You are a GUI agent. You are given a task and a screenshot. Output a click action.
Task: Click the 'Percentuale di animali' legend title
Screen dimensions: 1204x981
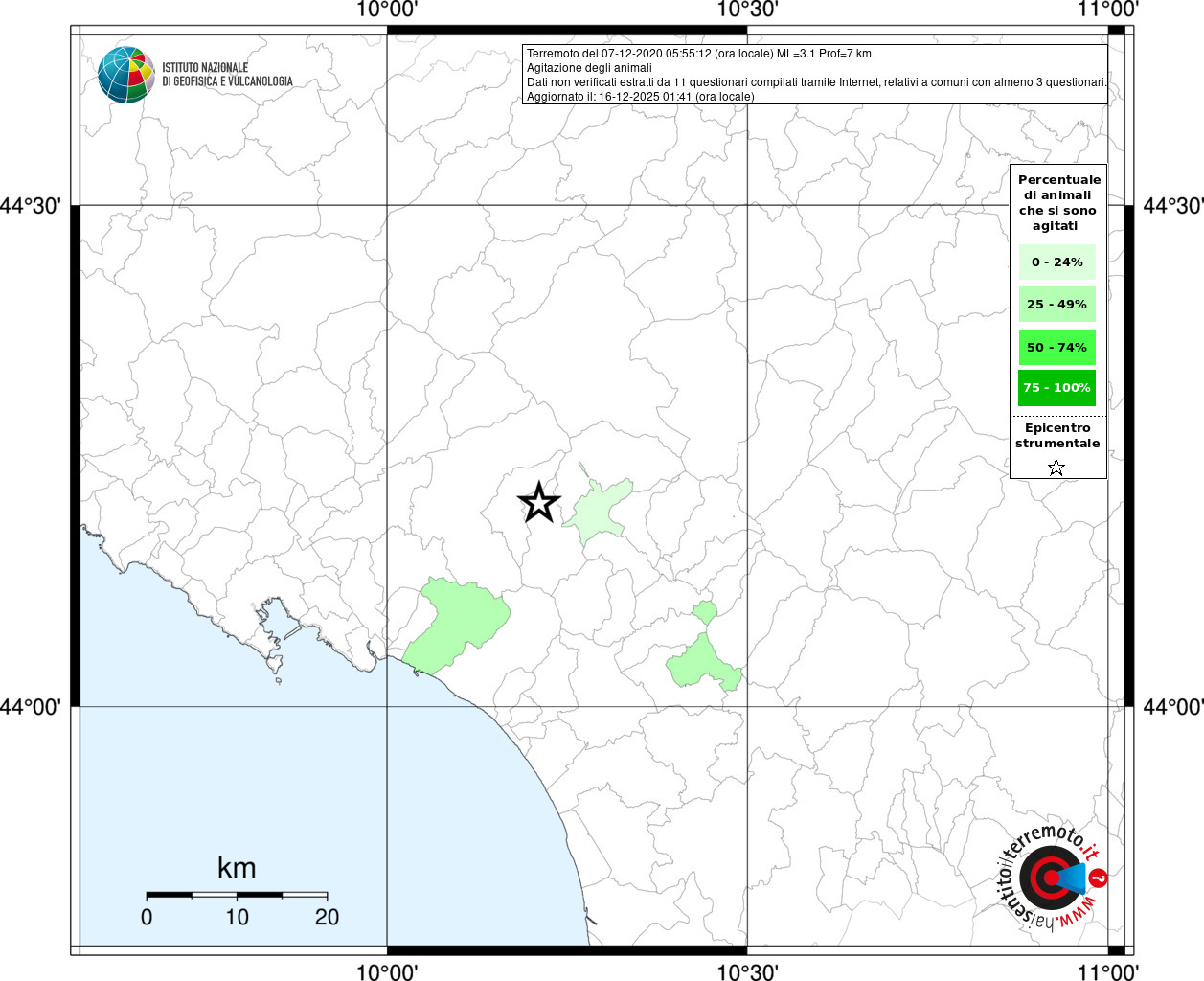point(1059,202)
